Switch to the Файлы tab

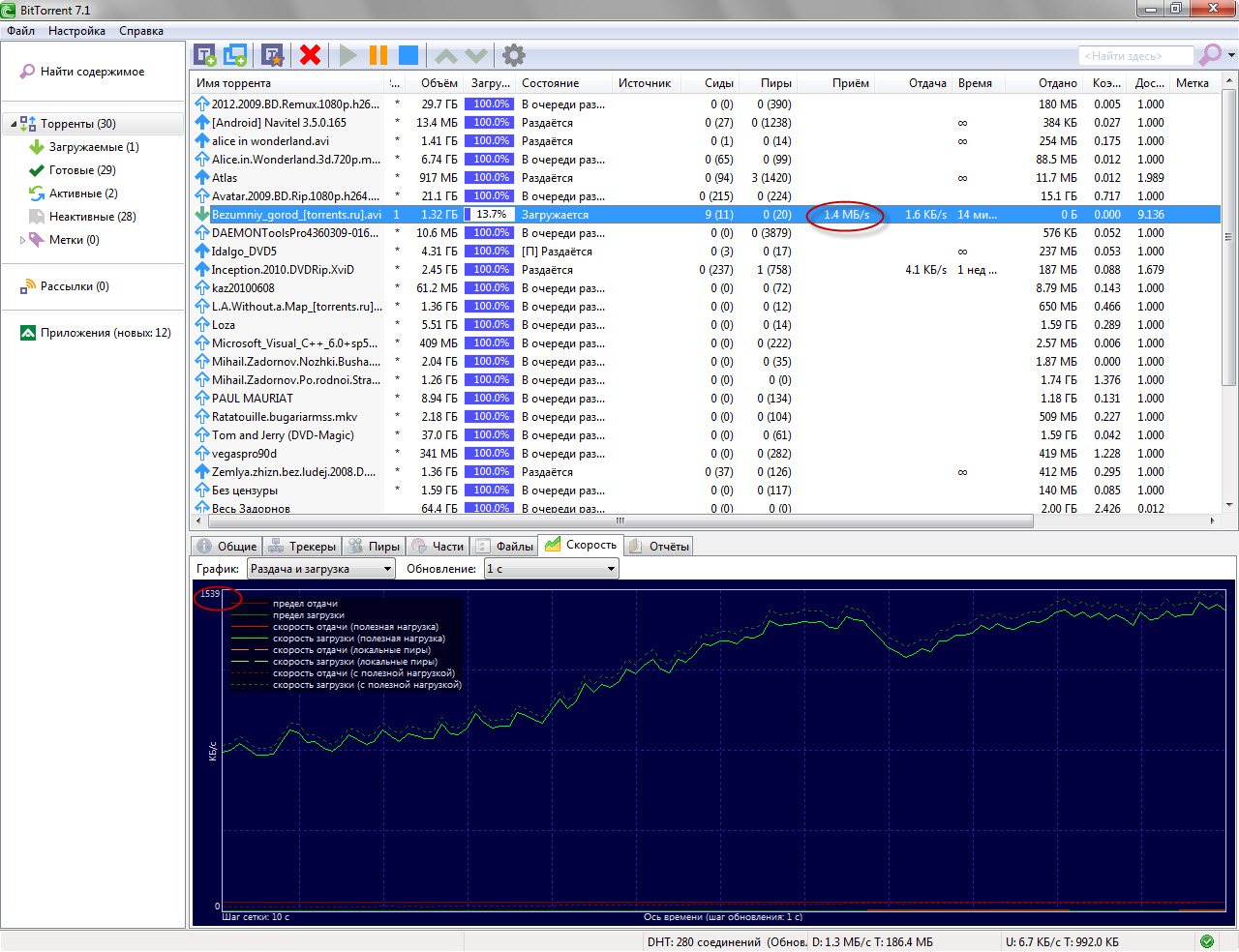click(504, 547)
